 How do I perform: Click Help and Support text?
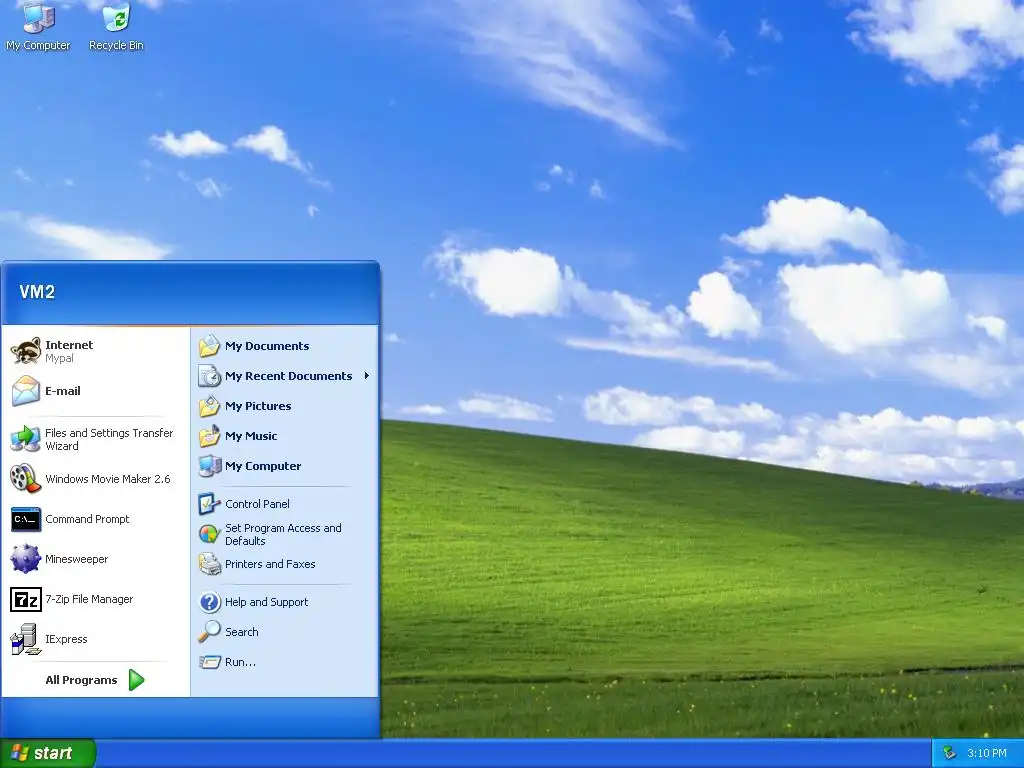click(x=266, y=602)
